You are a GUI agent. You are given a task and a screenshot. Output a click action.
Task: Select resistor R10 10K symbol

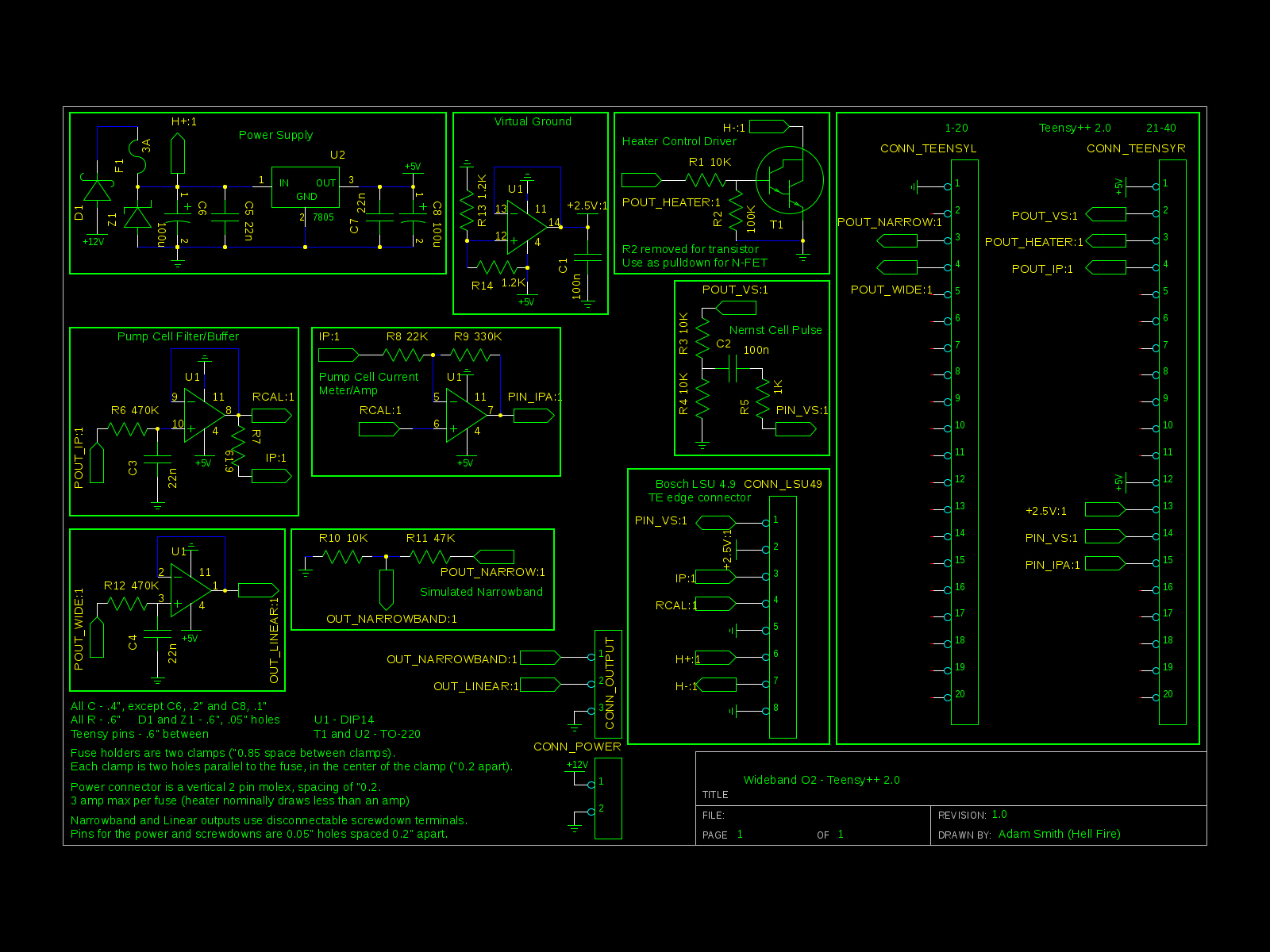click(x=344, y=557)
